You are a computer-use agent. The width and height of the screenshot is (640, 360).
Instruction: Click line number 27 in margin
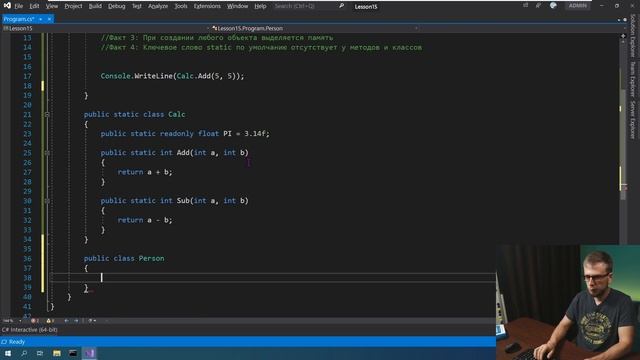point(27,172)
